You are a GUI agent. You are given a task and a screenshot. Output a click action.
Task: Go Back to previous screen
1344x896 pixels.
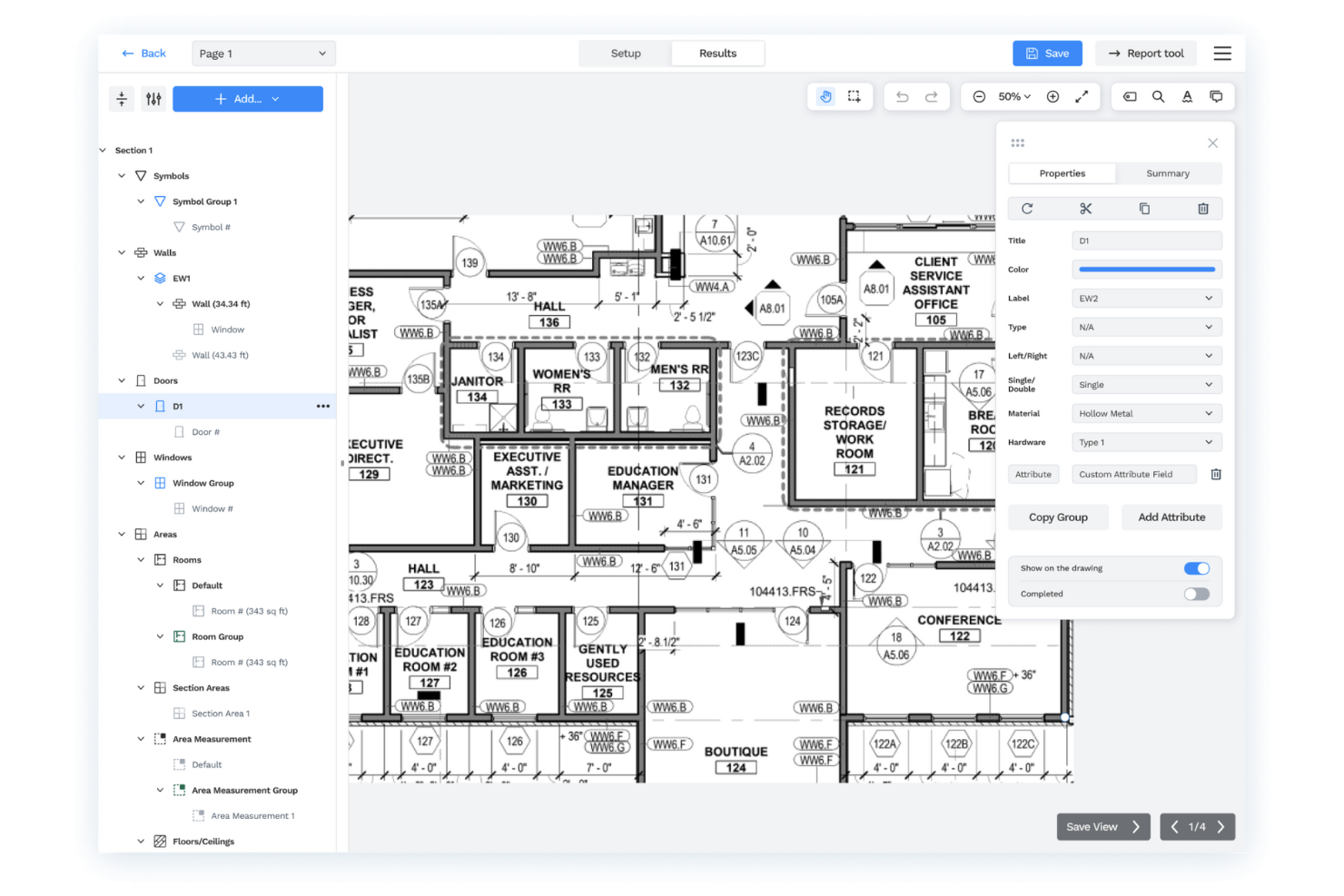[143, 54]
